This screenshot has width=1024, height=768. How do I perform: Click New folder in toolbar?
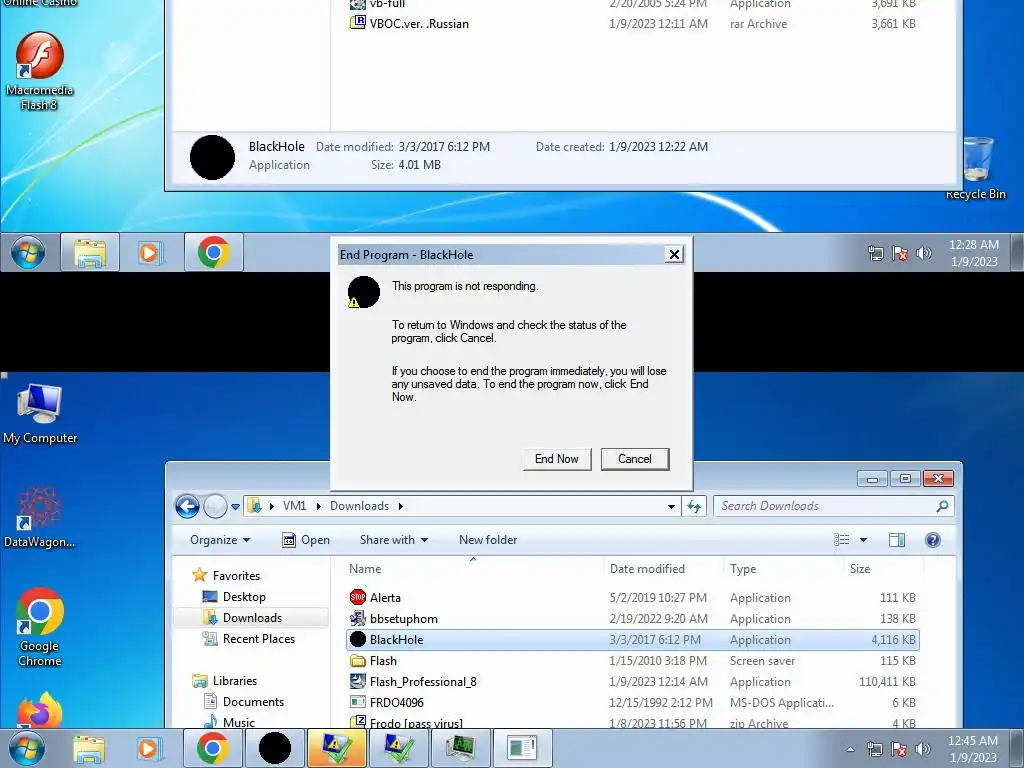[488, 540]
